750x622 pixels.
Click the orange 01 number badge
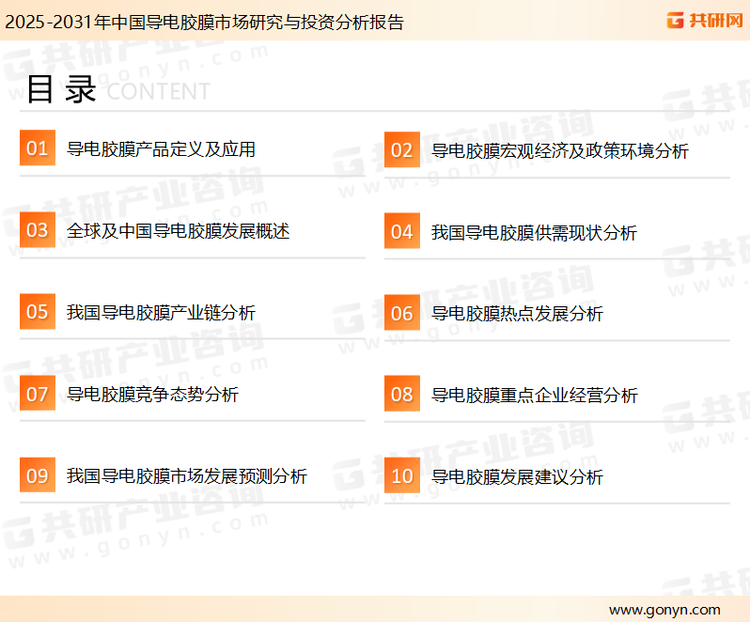pyautogui.click(x=37, y=148)
